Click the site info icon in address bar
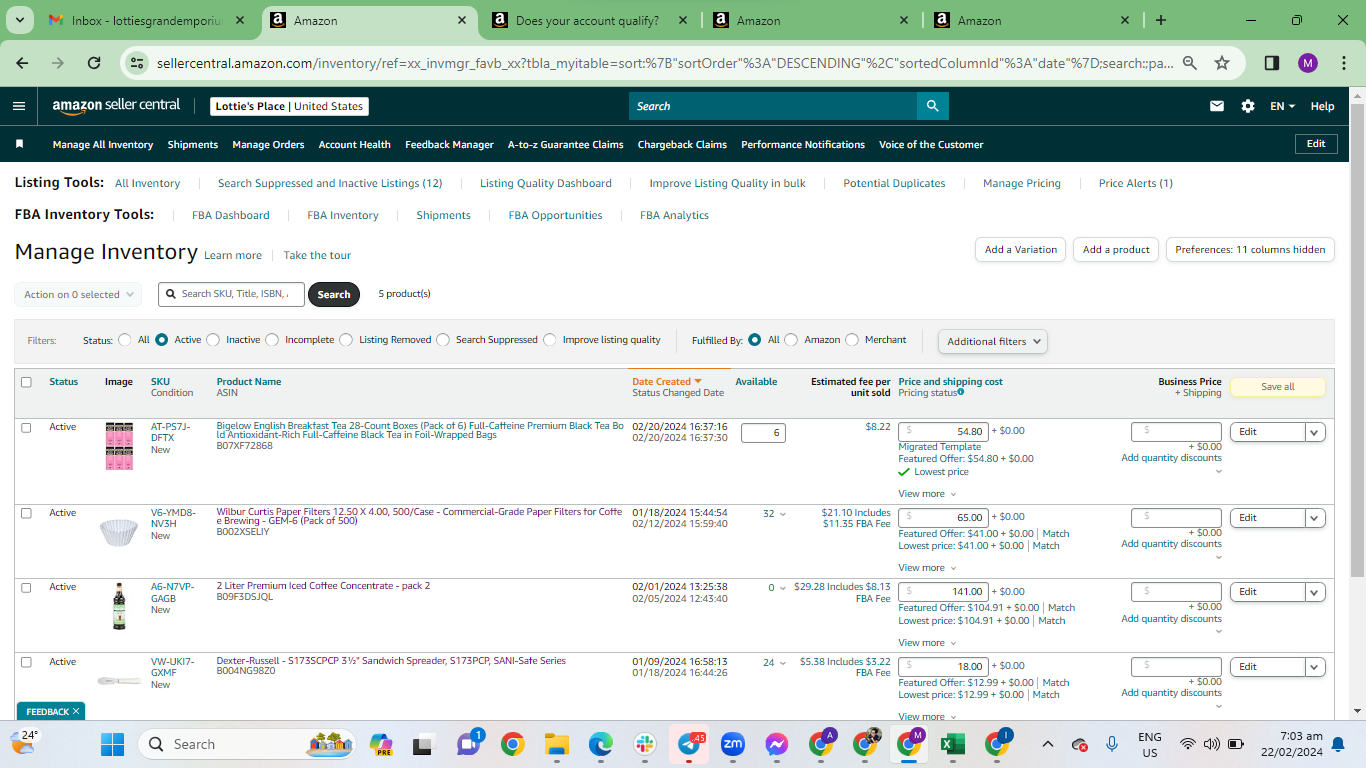The image size is (1366, 768). coord(137,63)
